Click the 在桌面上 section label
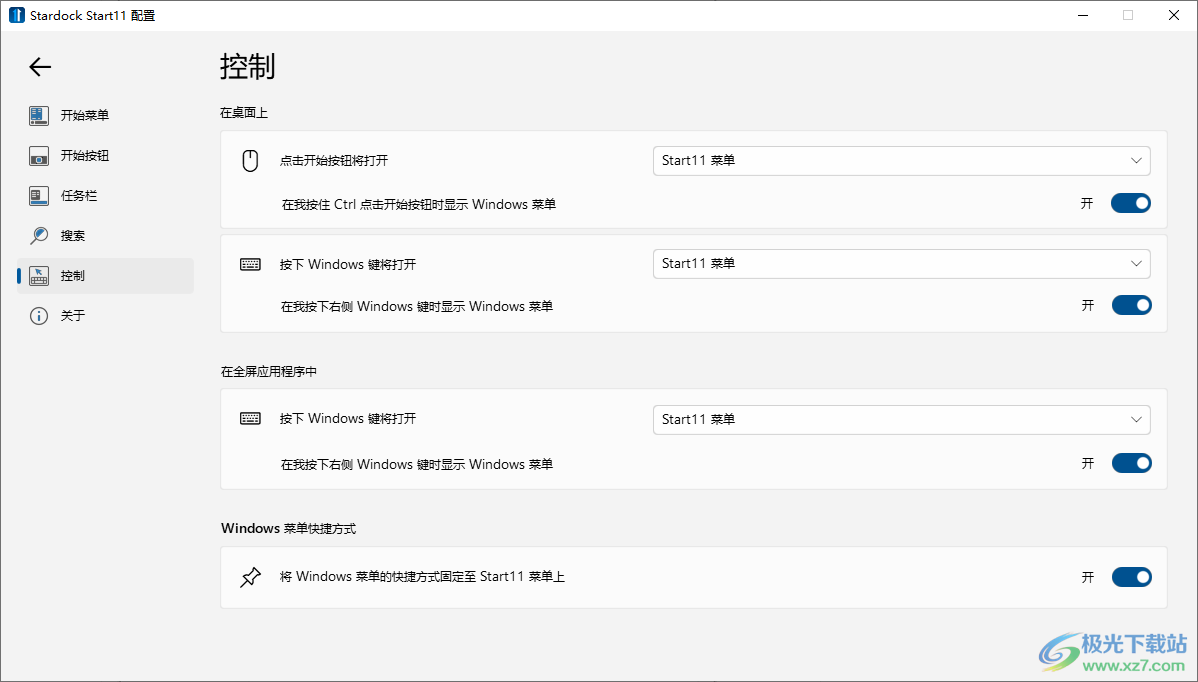 coord(244,113)
